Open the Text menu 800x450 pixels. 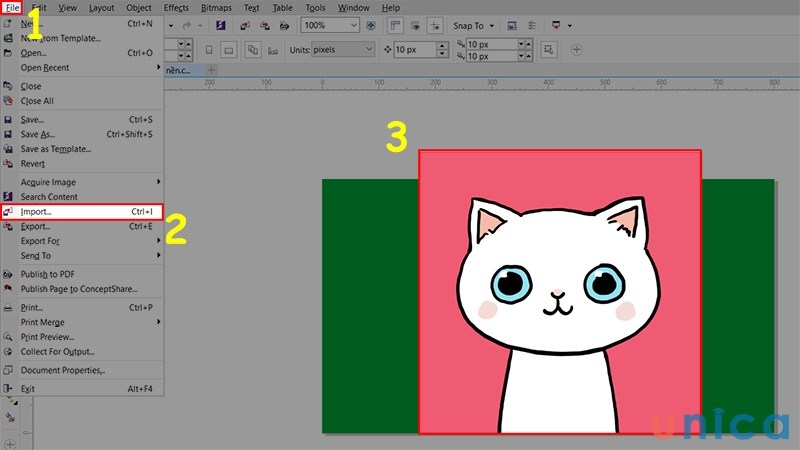click(x=252, y=8)
